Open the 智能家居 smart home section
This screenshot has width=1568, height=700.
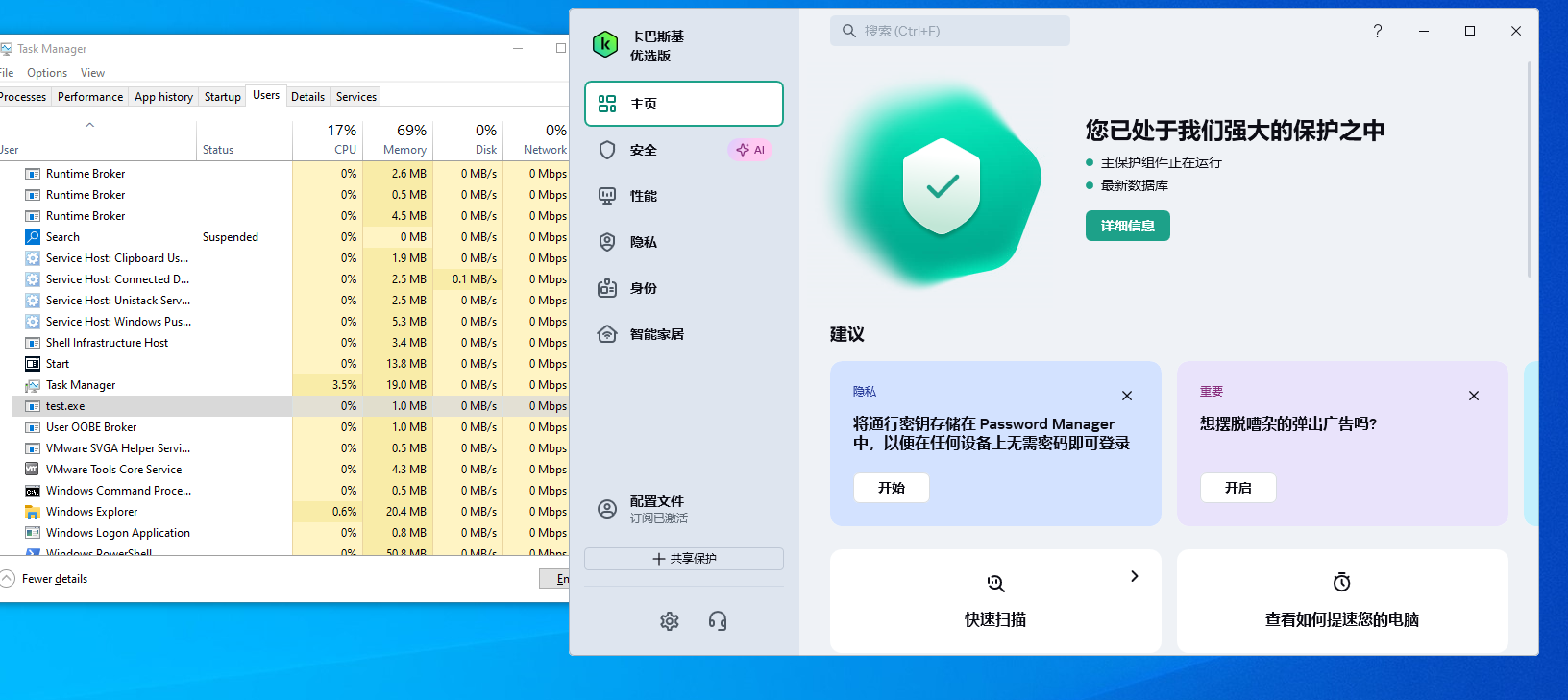pos(684,334)
